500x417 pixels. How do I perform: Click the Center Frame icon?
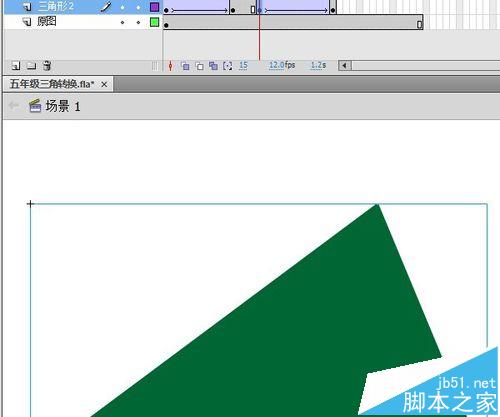170,66
